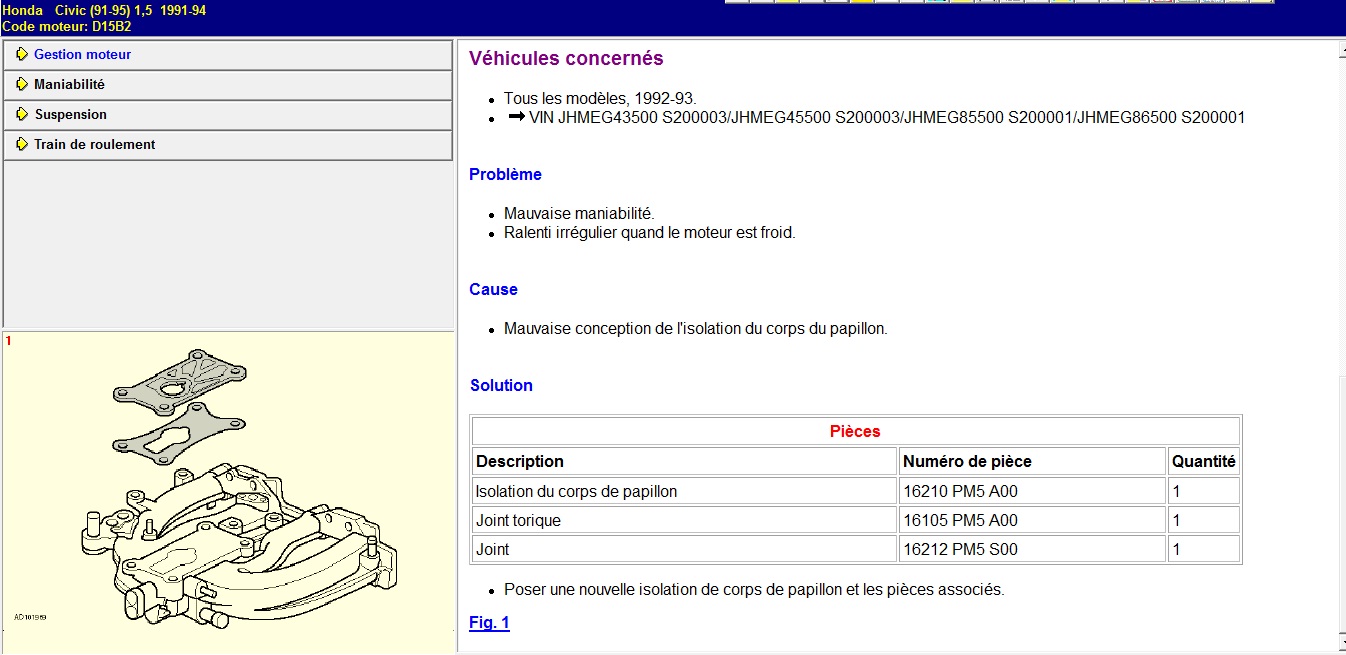The image size is (1346, 655).
Task: Open the Gestion moteur section
Action: pos(82,55)
